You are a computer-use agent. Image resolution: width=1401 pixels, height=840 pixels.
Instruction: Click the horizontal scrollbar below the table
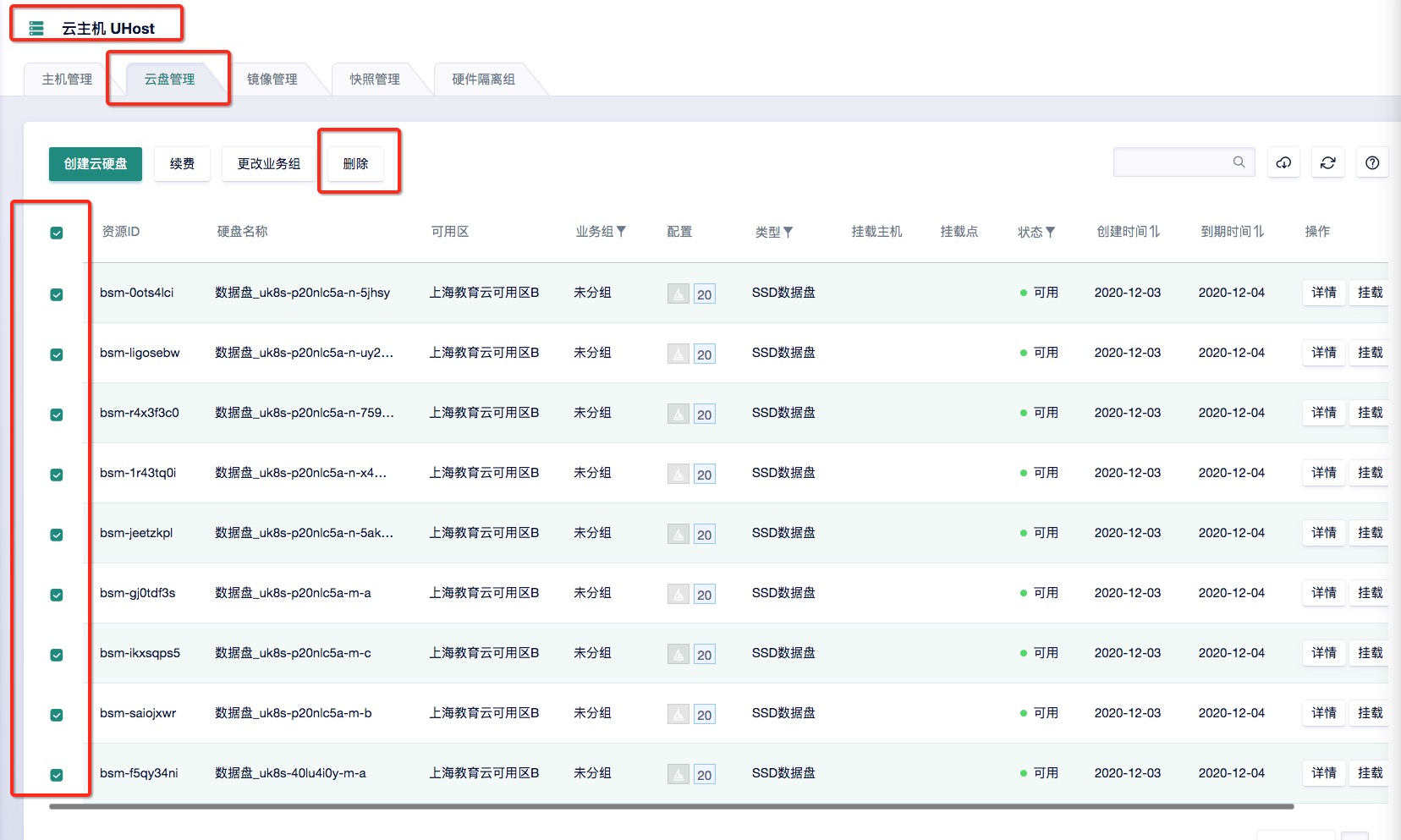pyautogui.click(x=671, y=806)
